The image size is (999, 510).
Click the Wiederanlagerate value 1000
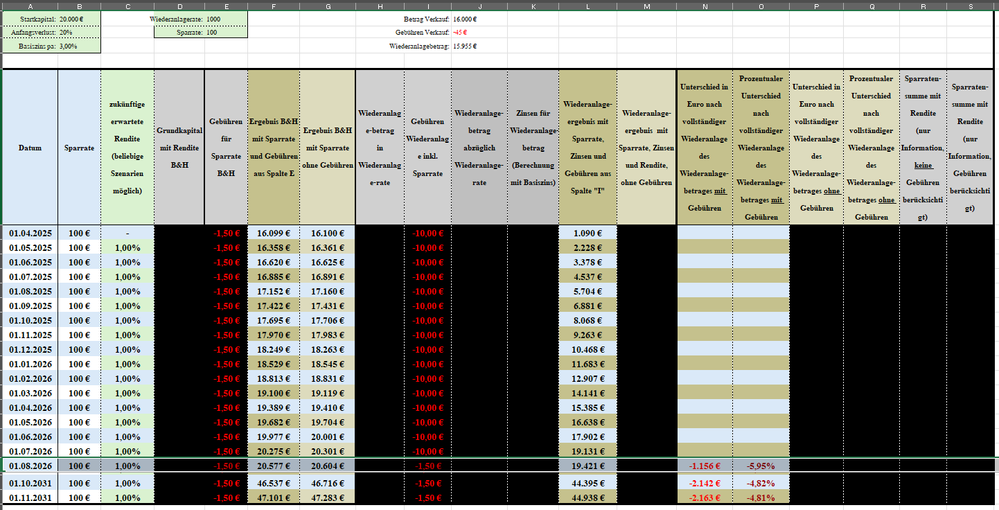[226, 19]
